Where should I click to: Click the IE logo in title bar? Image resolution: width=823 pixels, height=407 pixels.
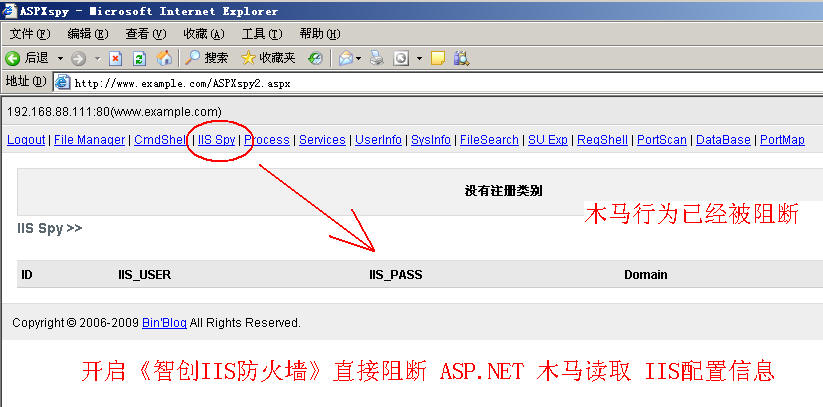pyautogui.click(x=9, y=10)
